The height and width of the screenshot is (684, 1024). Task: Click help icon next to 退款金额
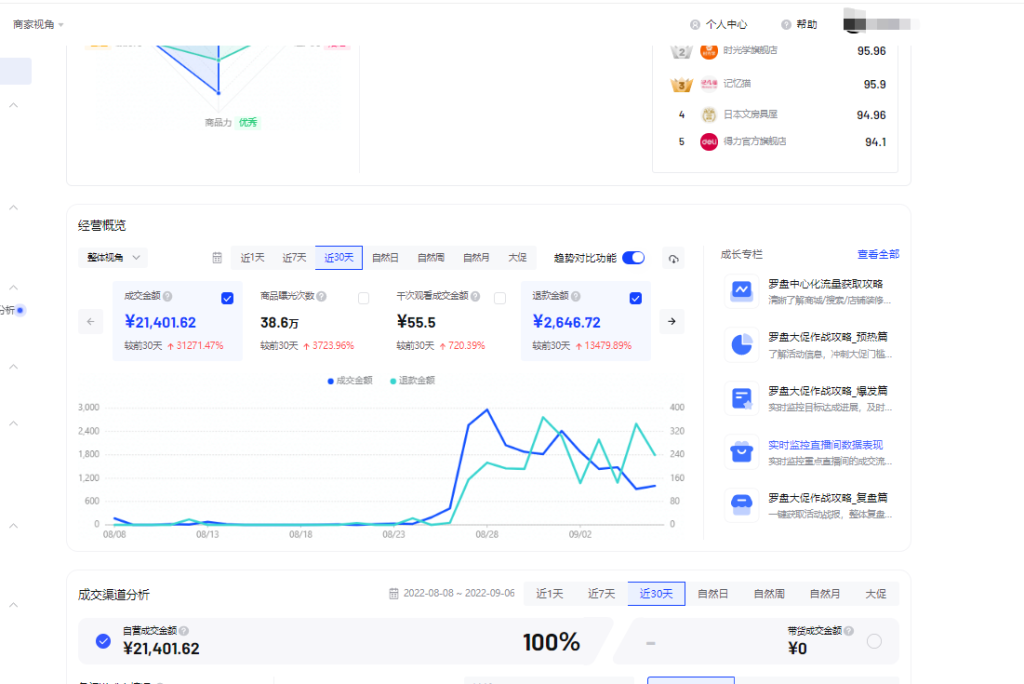click(575, 297)
